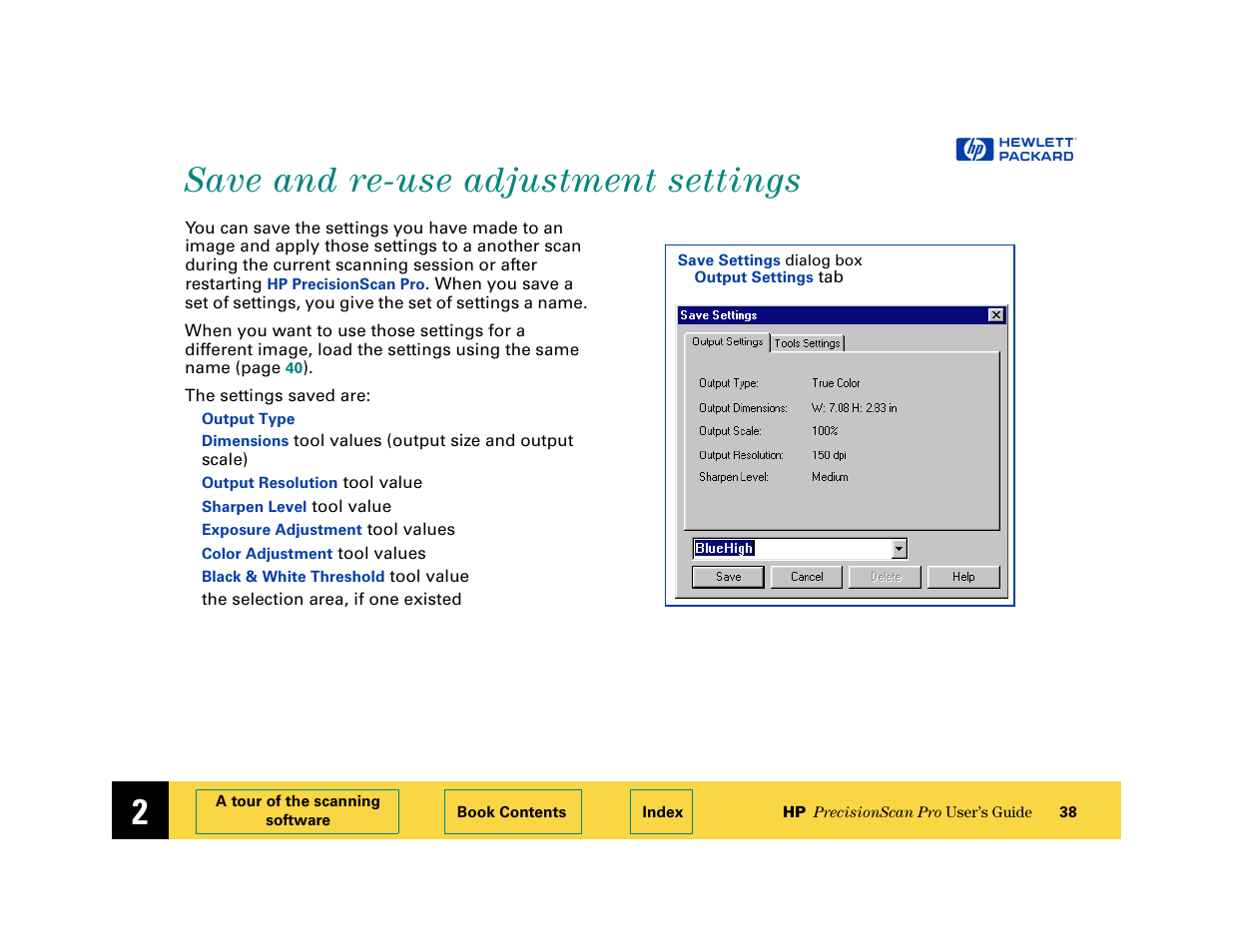Click the Save Settings caption link
Image resolution: width=1233 pixels, height=952 pixels.
point(729,260)
